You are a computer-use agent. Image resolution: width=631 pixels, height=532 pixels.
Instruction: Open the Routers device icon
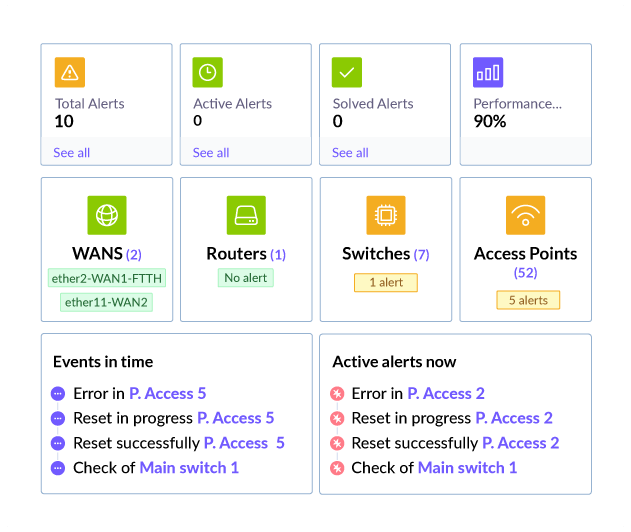(x=246, y=215)
